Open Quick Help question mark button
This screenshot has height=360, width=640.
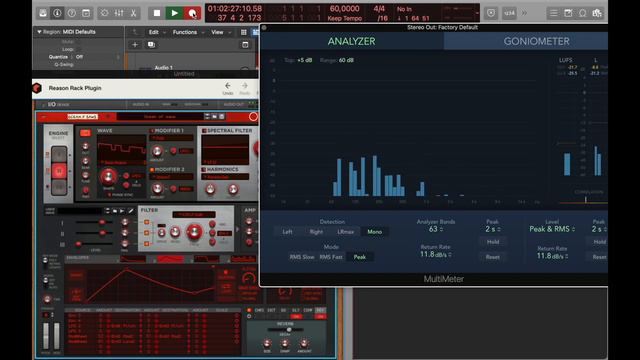(x=71, y=13)
